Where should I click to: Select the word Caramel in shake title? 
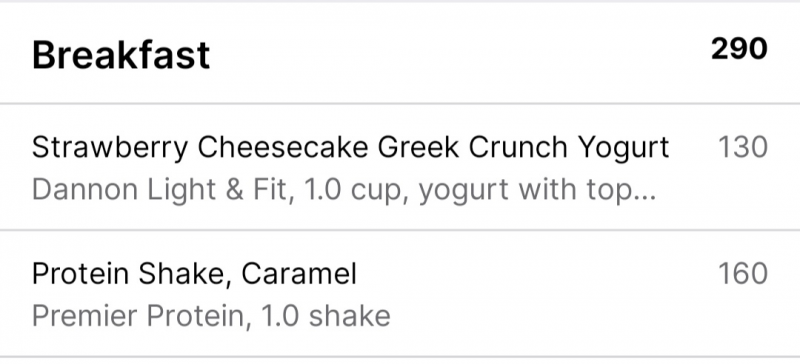[299, 274]
